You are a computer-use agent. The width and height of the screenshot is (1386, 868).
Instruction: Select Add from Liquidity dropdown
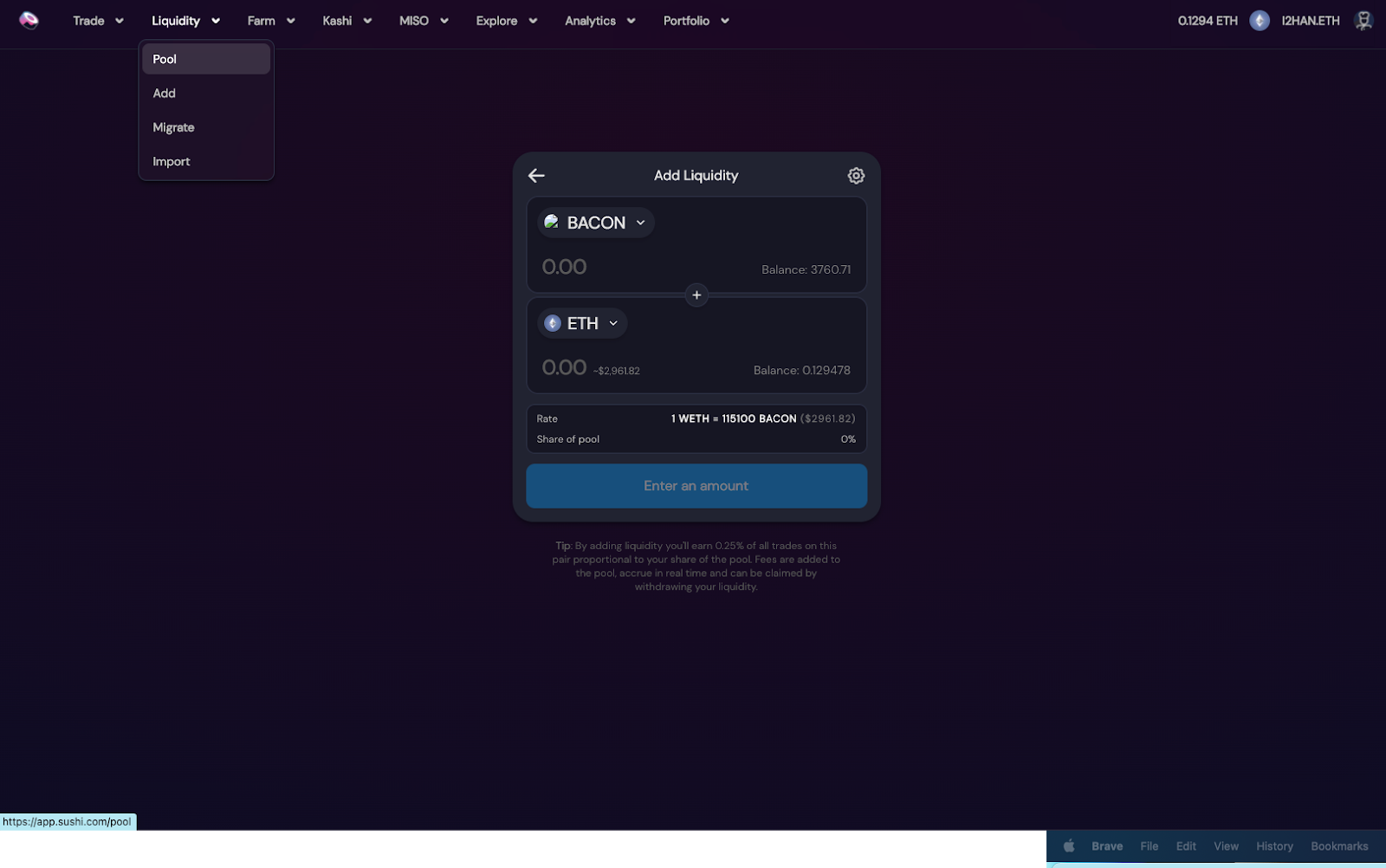pos(206,94)
